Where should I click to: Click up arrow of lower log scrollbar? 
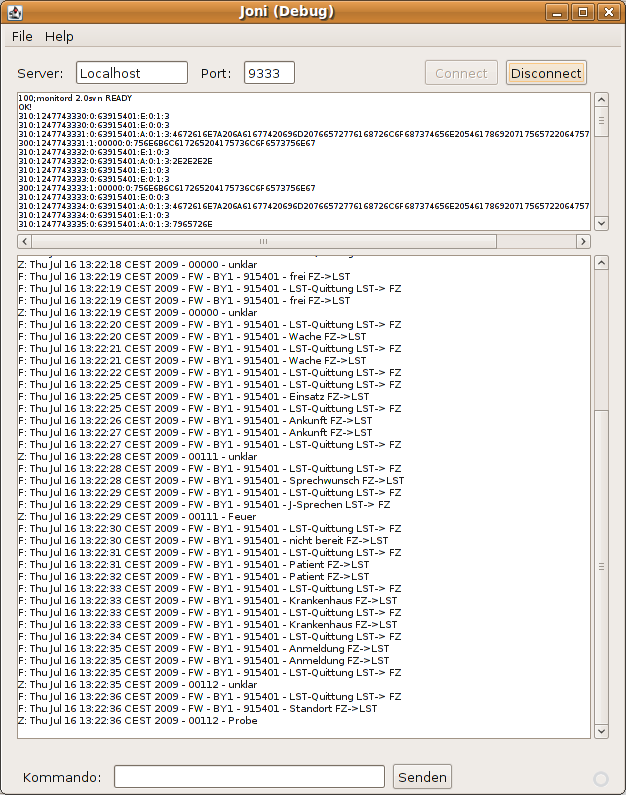coord(601,263)
